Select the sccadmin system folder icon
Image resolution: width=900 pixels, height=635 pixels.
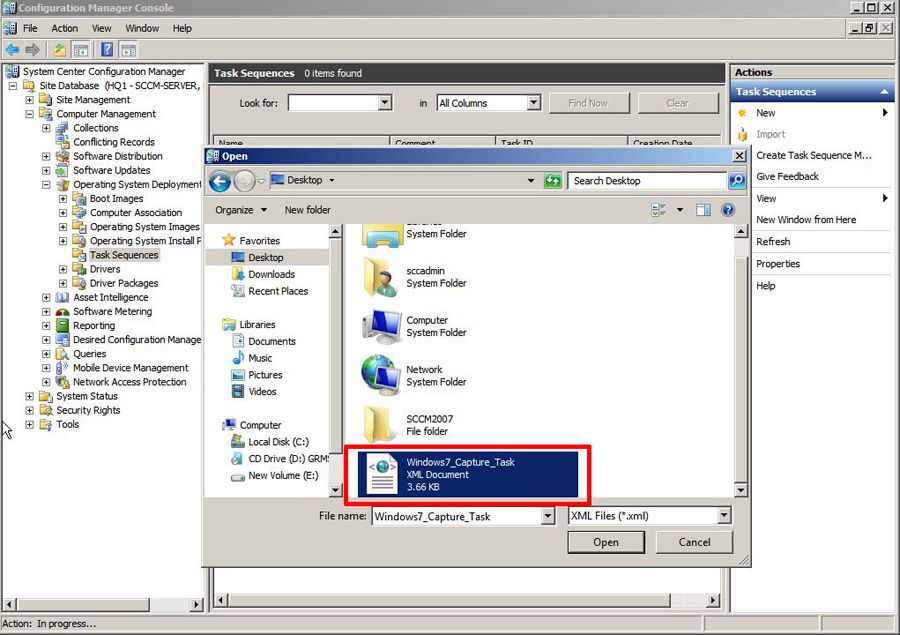tap(381, 277)
